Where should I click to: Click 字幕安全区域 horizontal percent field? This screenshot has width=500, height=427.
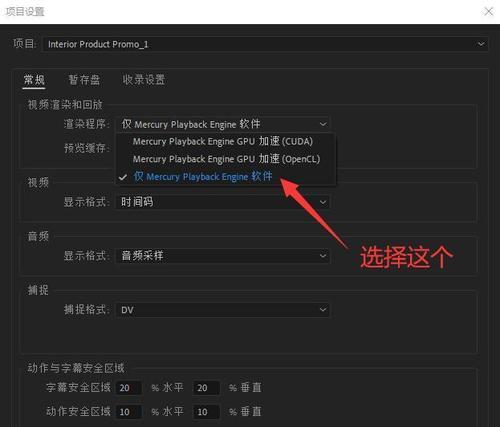(x=129, y=388)
